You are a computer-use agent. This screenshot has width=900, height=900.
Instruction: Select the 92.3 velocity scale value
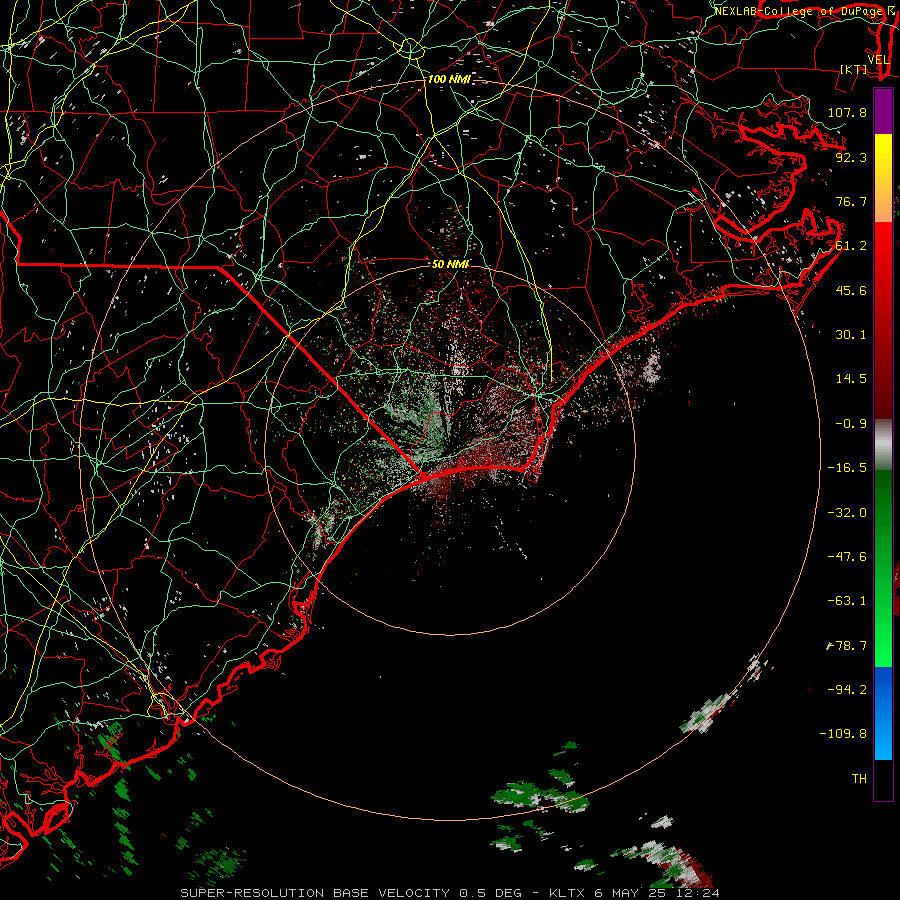click(851, 157)
